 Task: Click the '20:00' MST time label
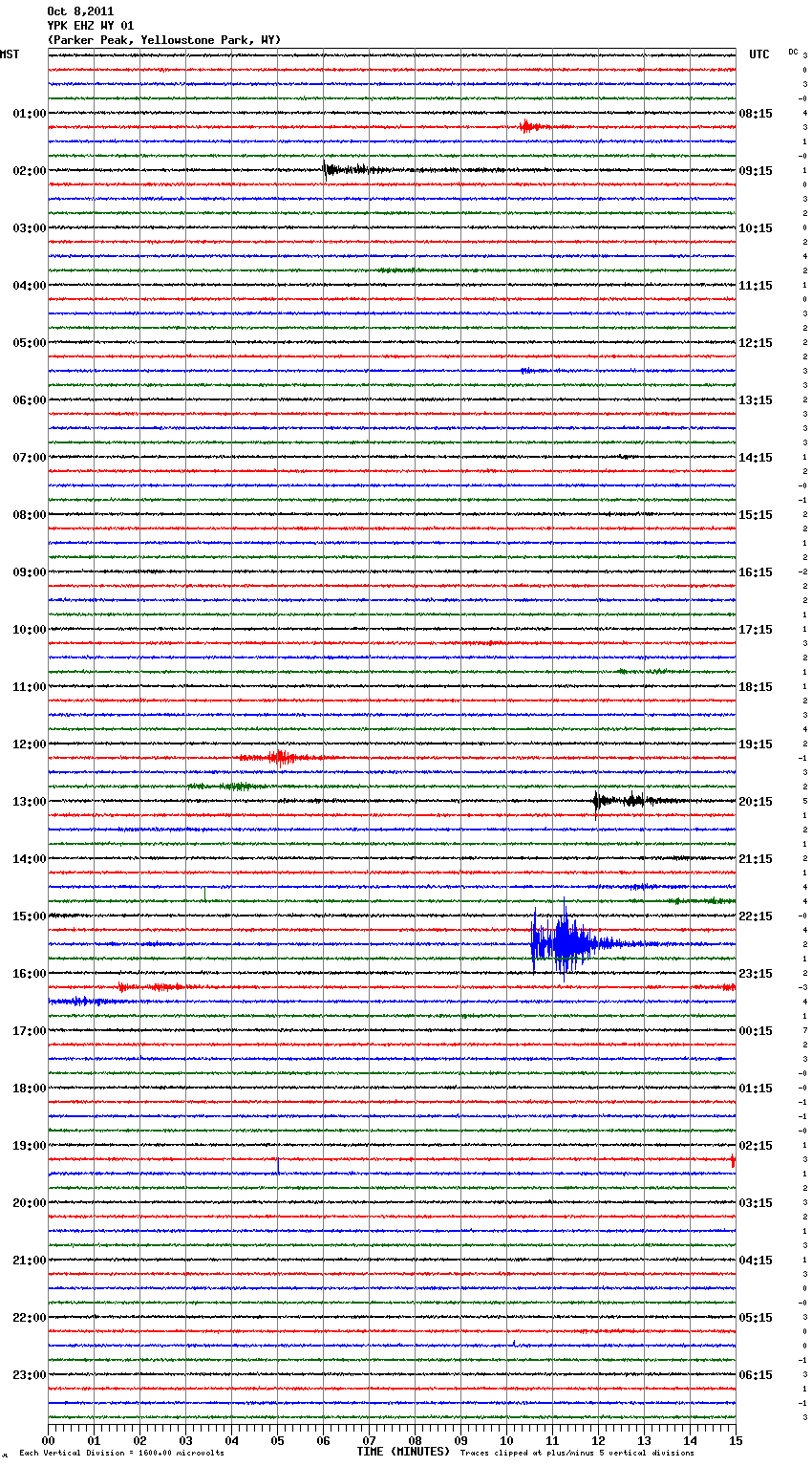(x=30, y=1203)
